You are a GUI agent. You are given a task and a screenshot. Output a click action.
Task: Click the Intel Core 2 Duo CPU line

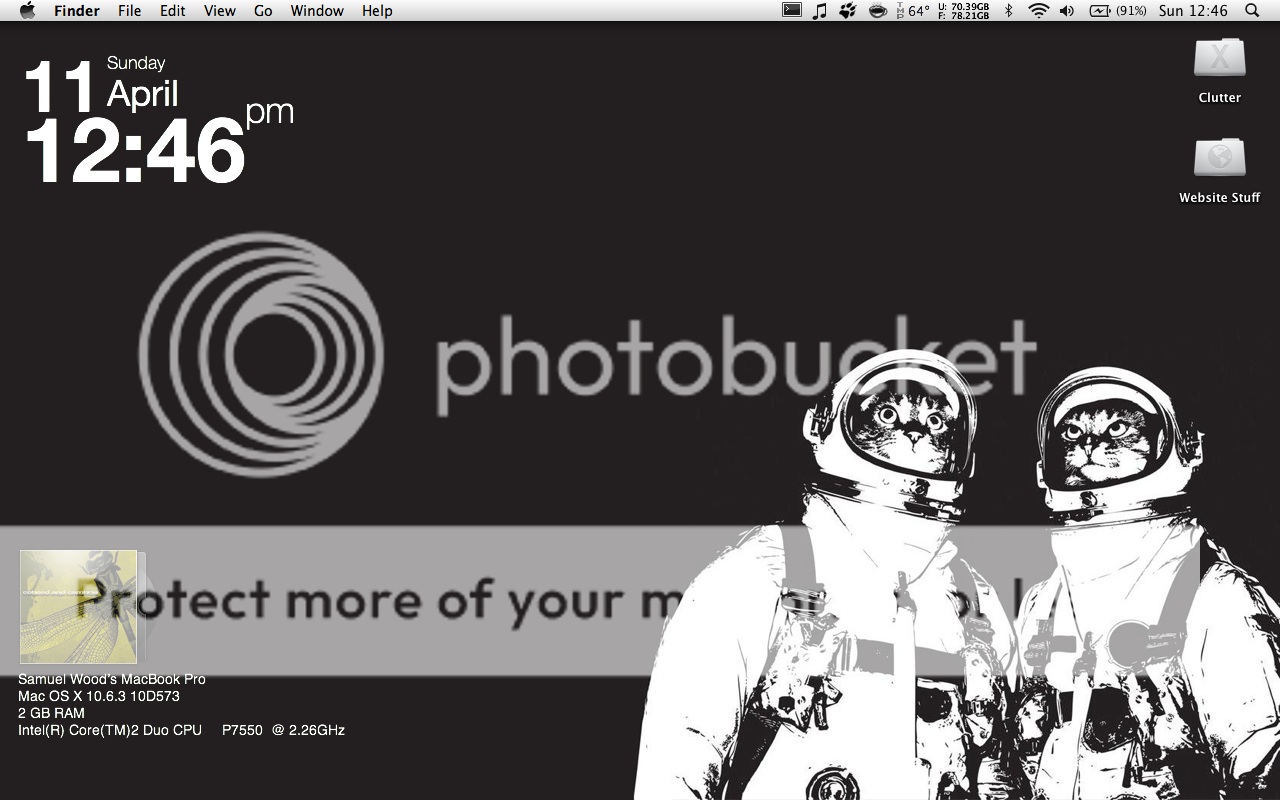point(181,730)
